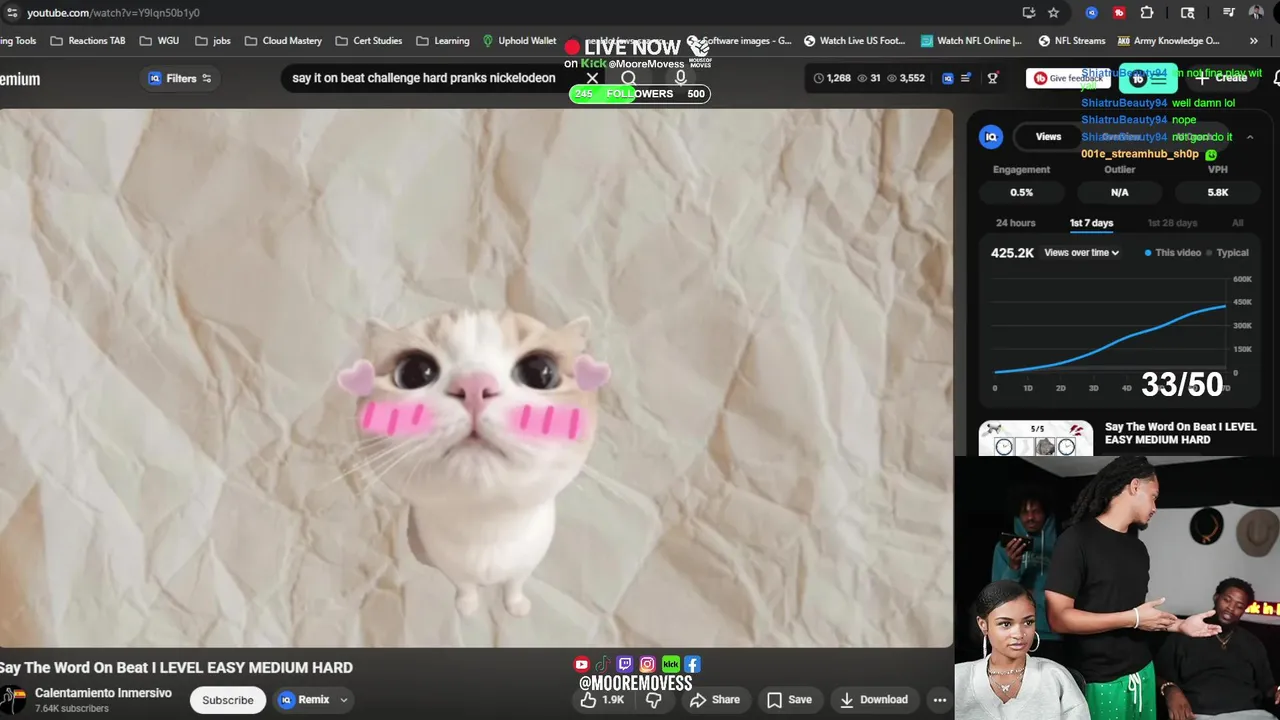Image resolution: width=1280 pixels, height=720 pixels.
Task: Open the Cloud Mastery bookmark folder
Action: pos(283,41)
